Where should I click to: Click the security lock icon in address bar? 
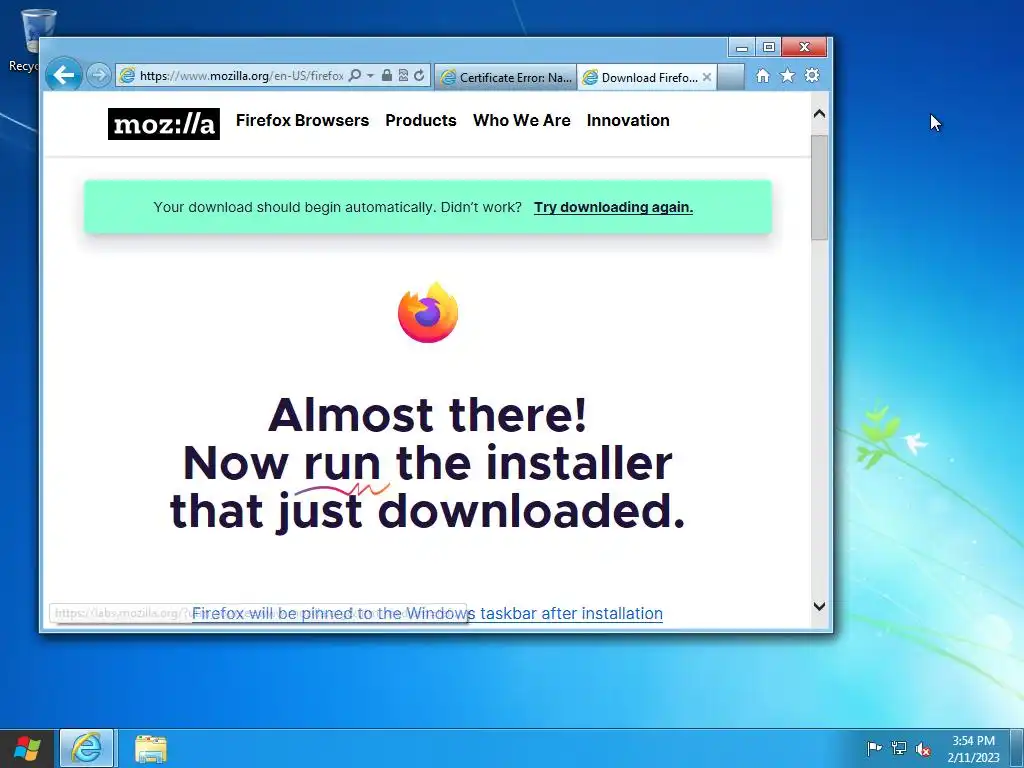[x=387, y=76]
